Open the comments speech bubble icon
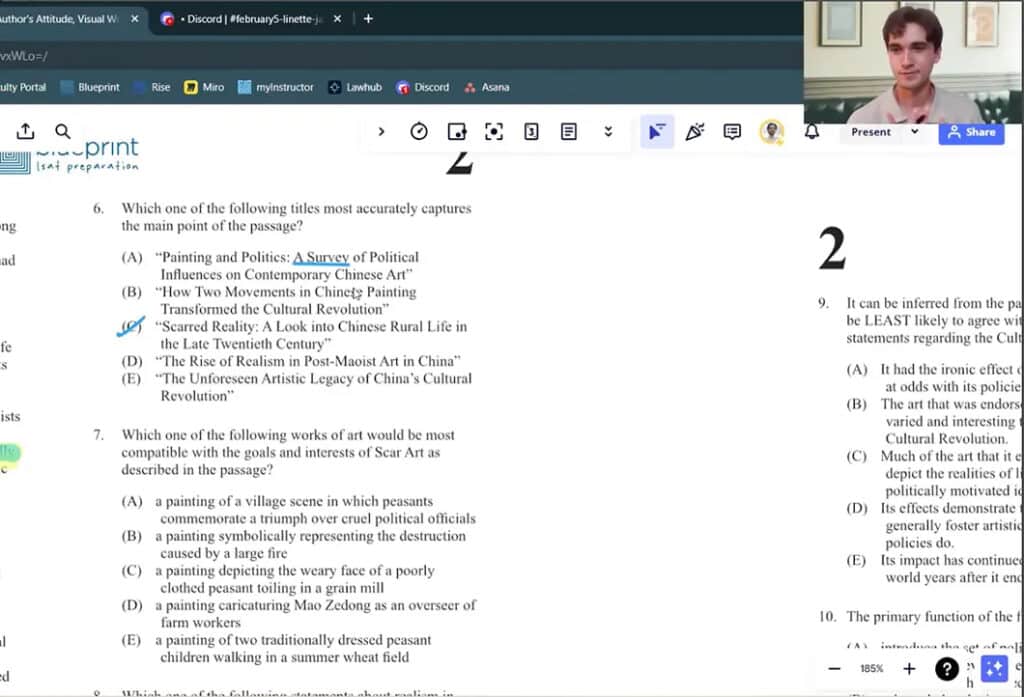 click(x=732, y=132)
